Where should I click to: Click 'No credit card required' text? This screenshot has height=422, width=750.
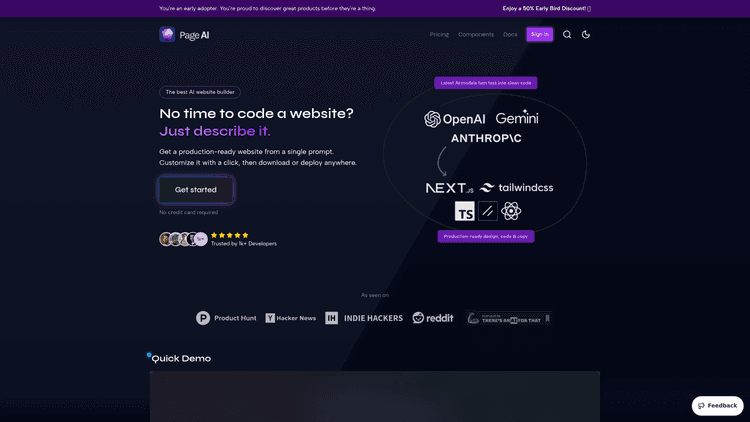[x=188, y=212]
